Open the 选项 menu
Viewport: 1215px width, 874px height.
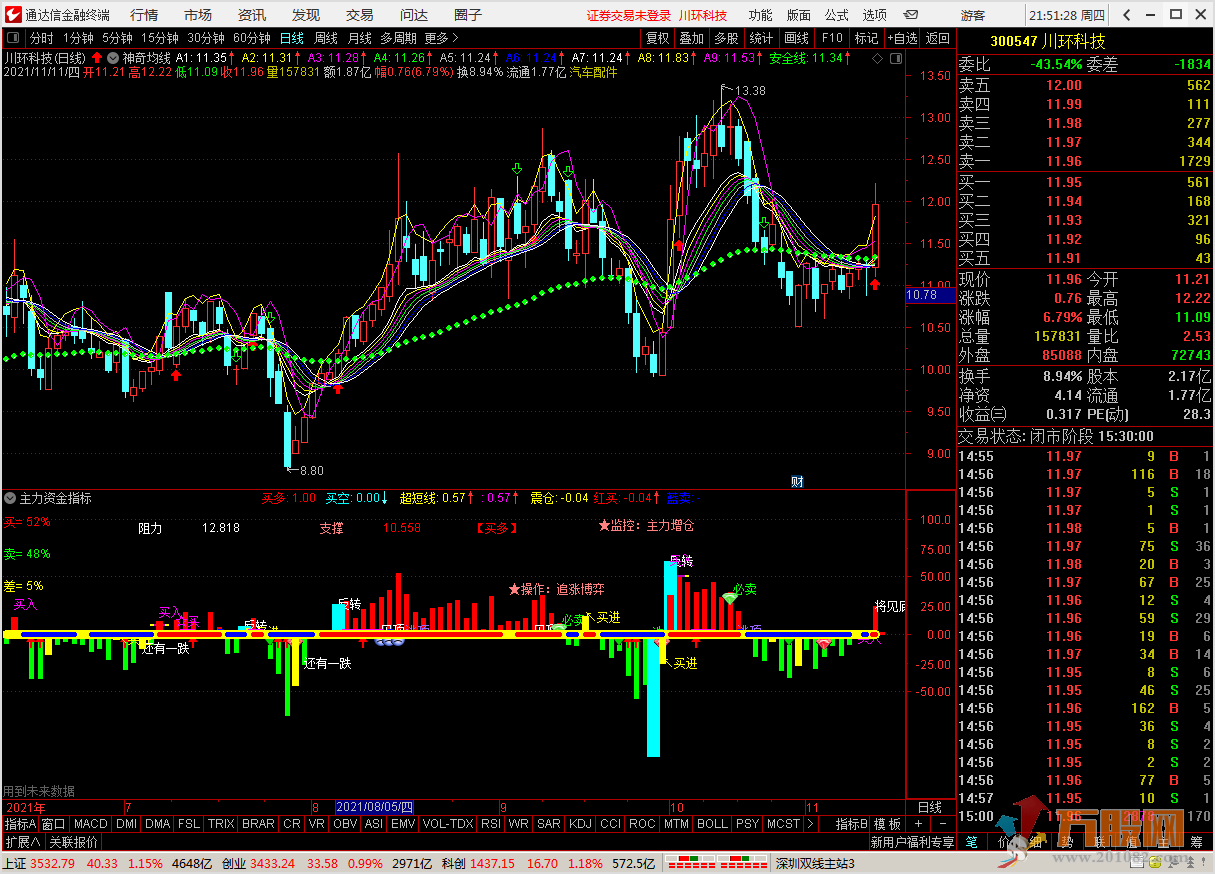click(875, 15)
